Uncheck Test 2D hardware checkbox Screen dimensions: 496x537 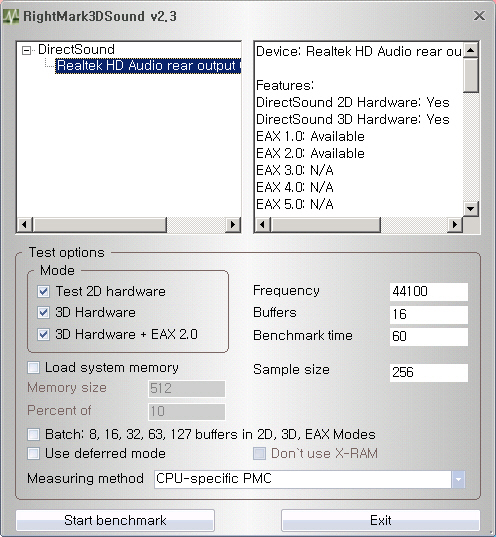click(44, 291)
